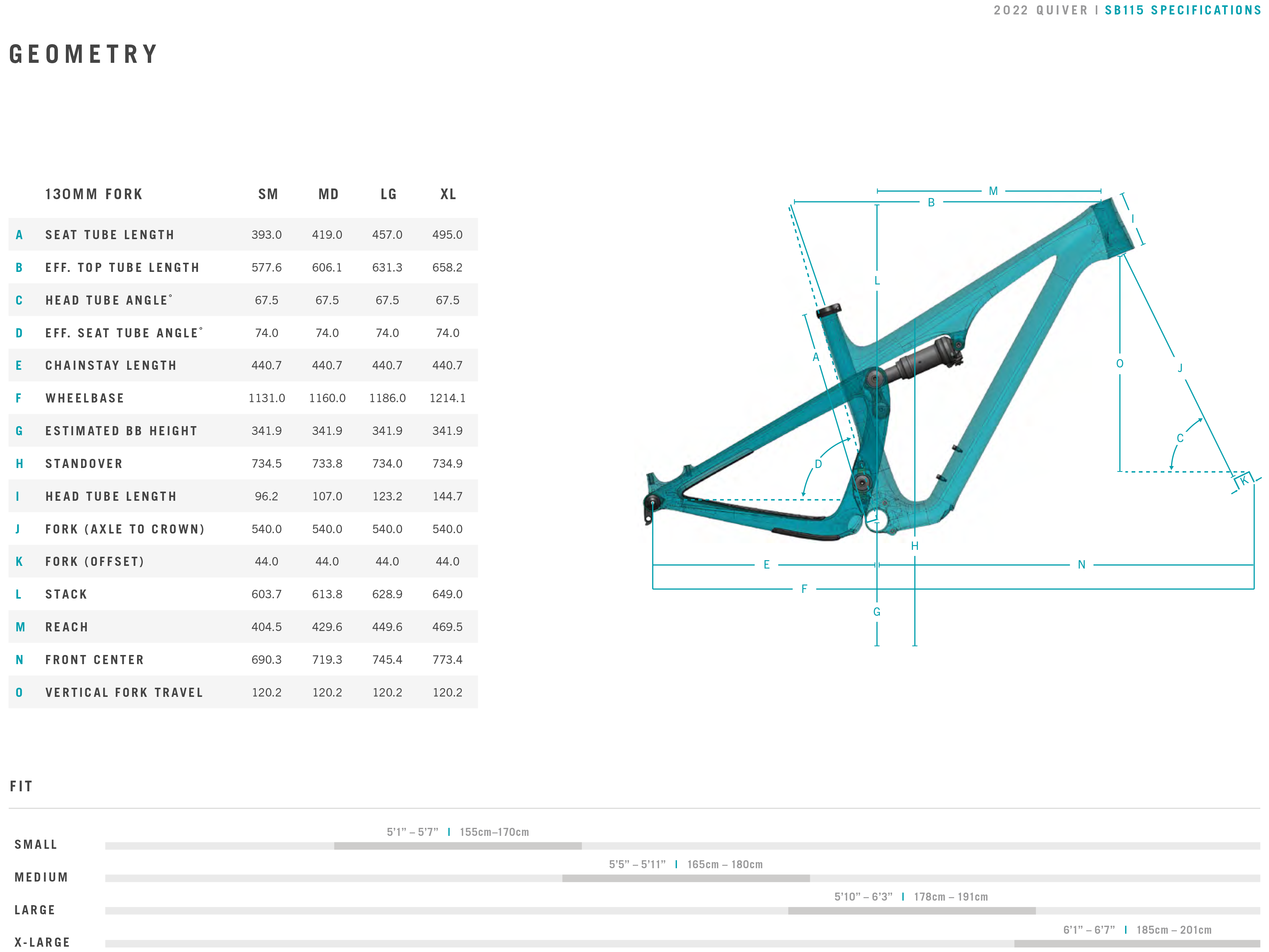The height and width of the screenshot is (952, 1269).
Task: Click the REACH row label
Action: 67,627
